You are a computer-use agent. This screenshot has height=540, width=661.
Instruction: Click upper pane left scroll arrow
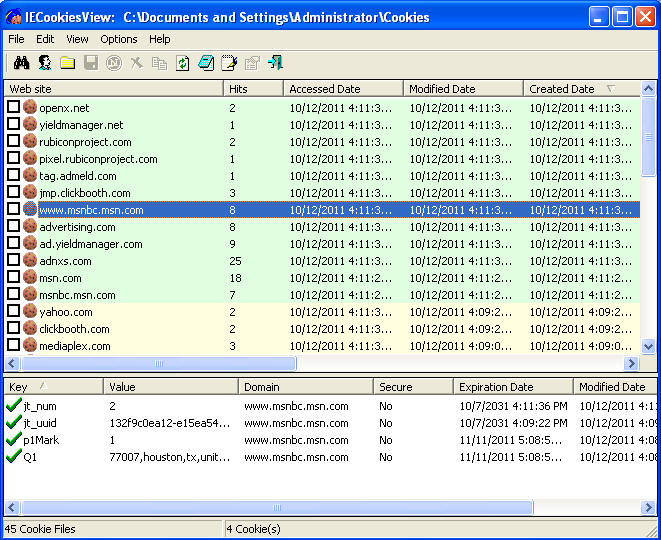11,363
